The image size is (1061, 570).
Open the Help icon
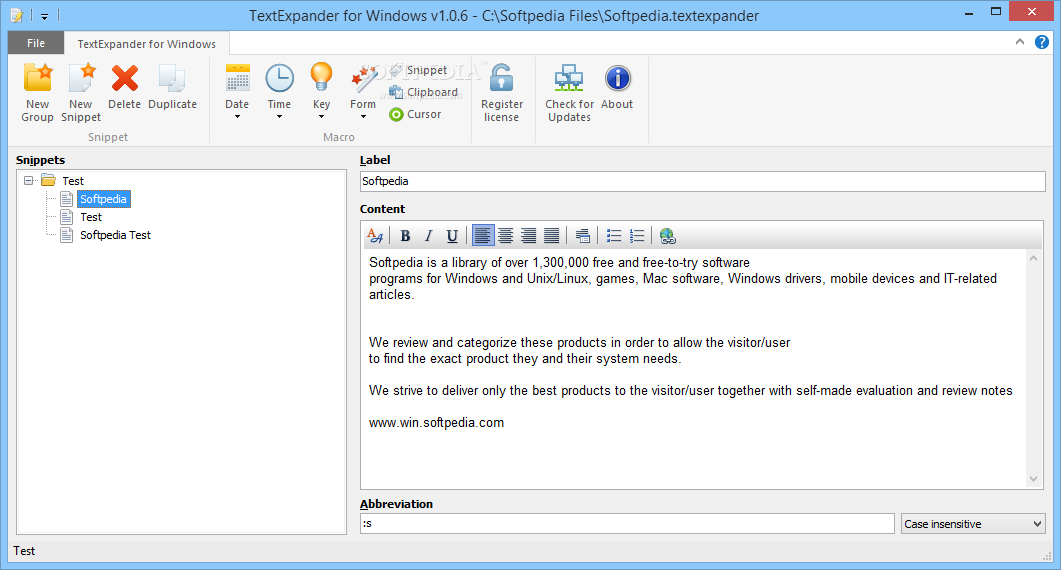(x=1042, y=42)
